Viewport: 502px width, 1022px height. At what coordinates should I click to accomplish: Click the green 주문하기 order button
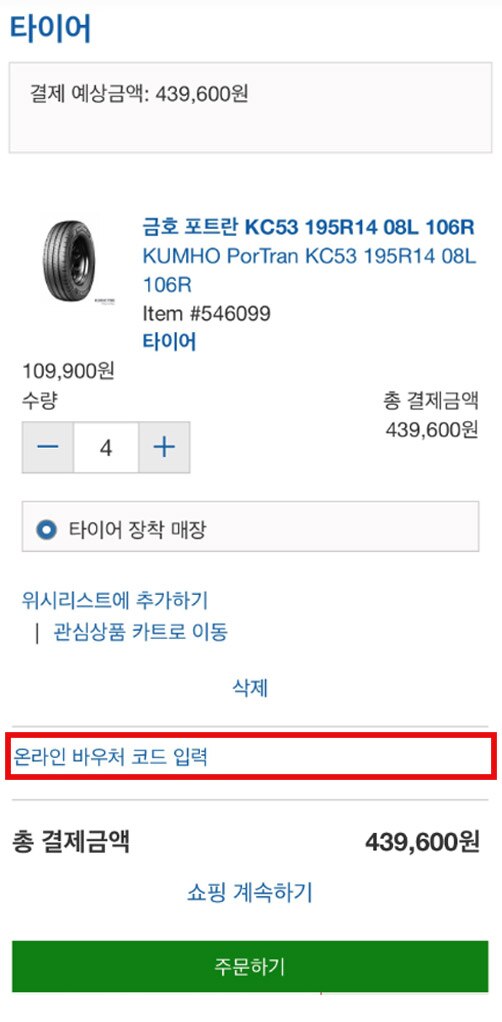click(x=250, y=966)
